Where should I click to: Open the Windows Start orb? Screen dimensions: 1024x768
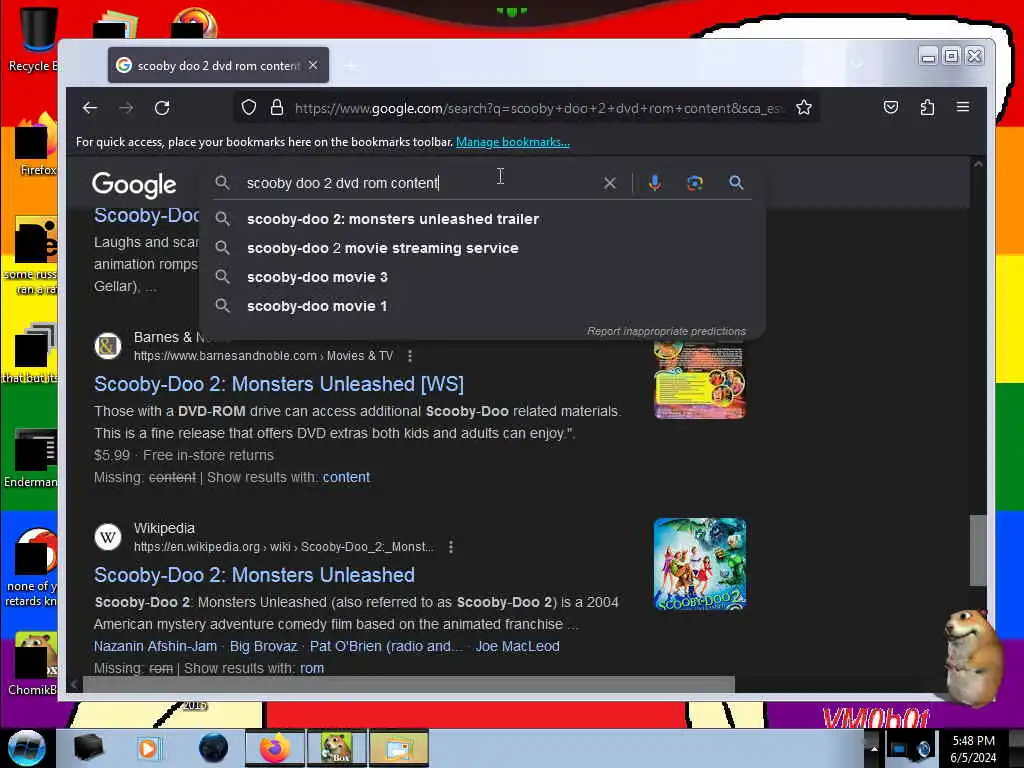tap(26, 748)
